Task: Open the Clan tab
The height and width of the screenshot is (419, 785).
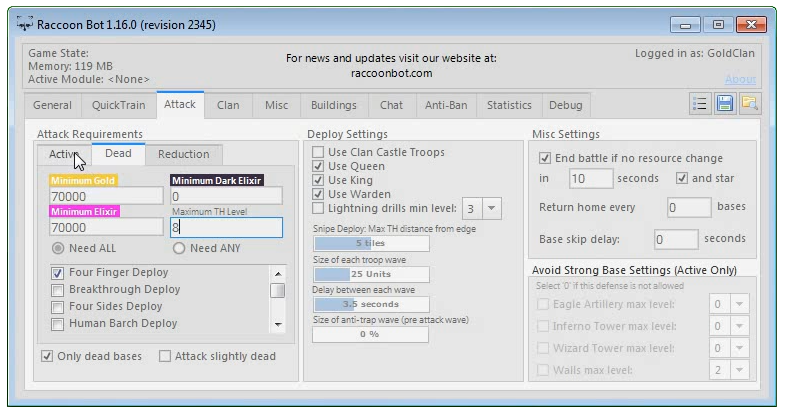Action: click(x=228, y=105)
